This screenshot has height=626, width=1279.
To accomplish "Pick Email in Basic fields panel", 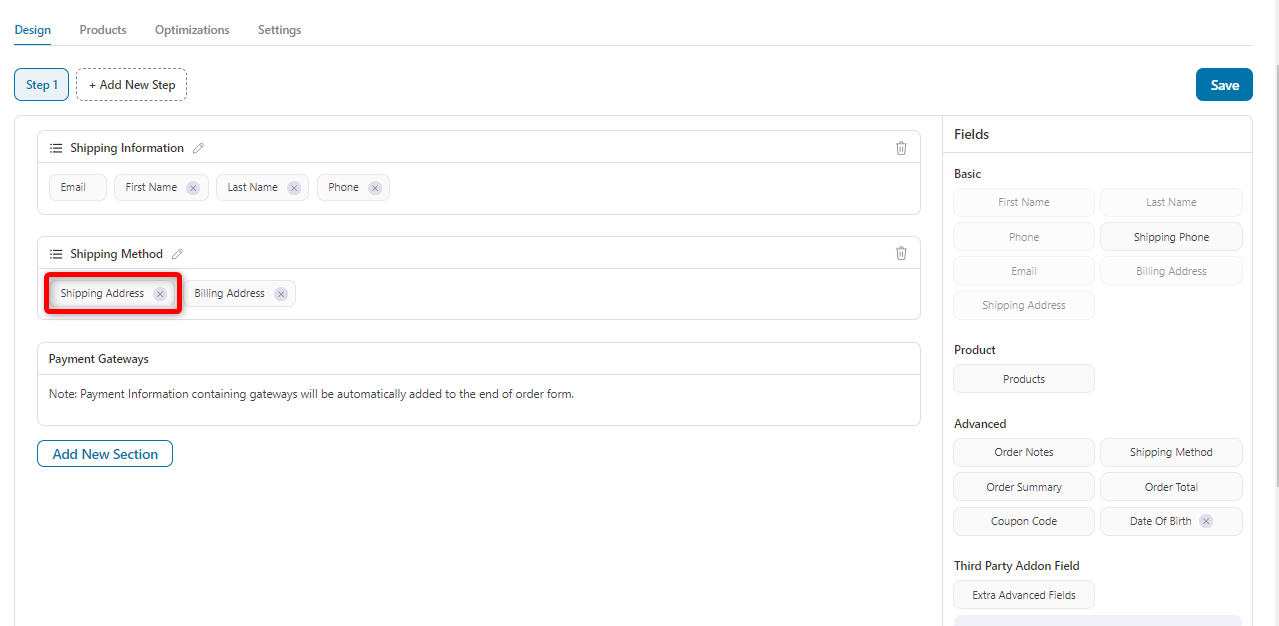I will (1024, 271).
